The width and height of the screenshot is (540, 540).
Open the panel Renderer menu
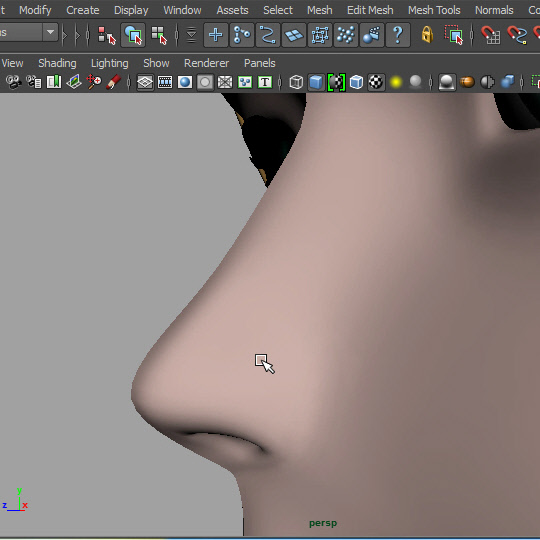click(x=207, y=63)
